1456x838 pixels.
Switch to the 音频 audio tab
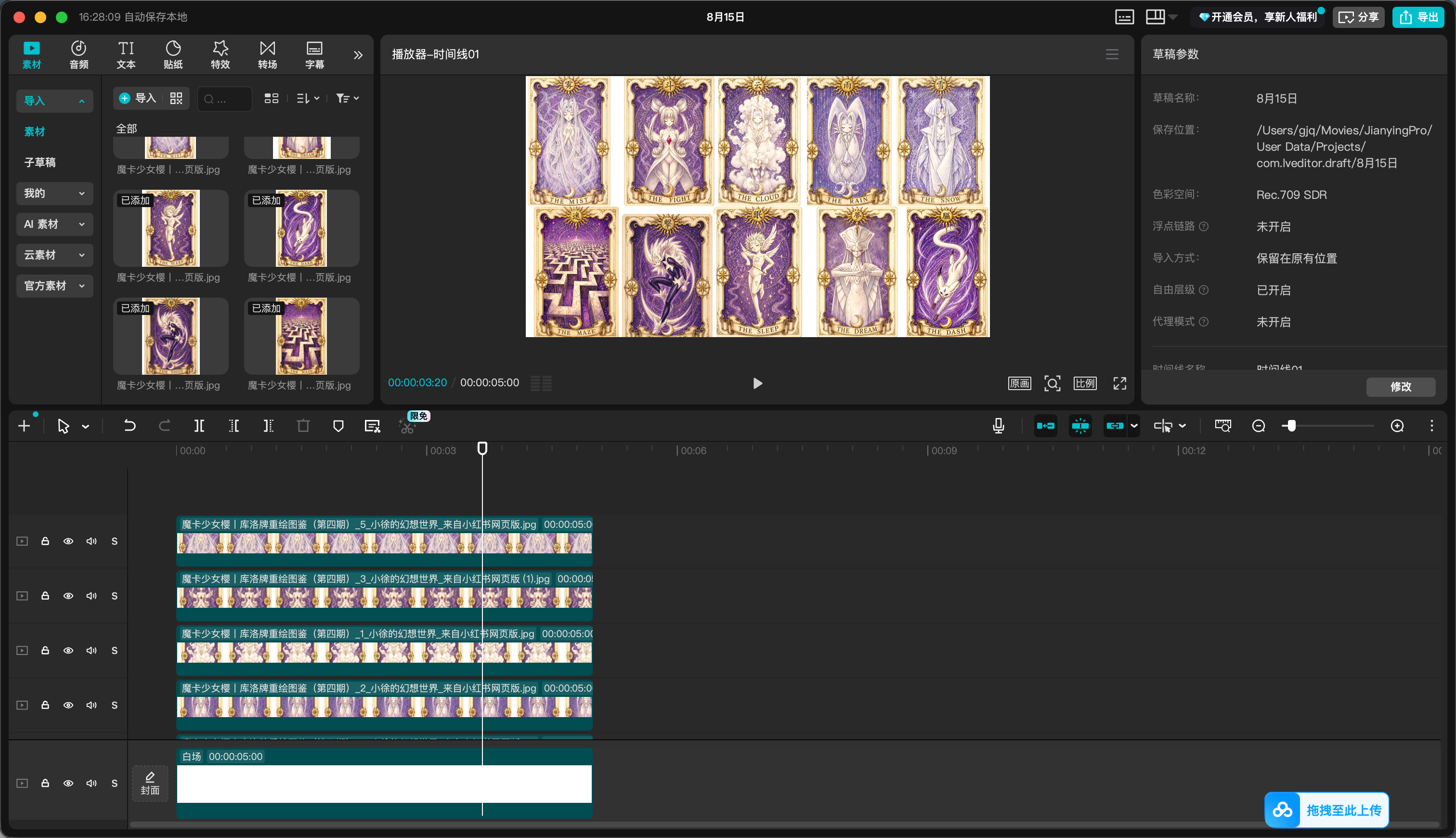[x=79, y=55]
